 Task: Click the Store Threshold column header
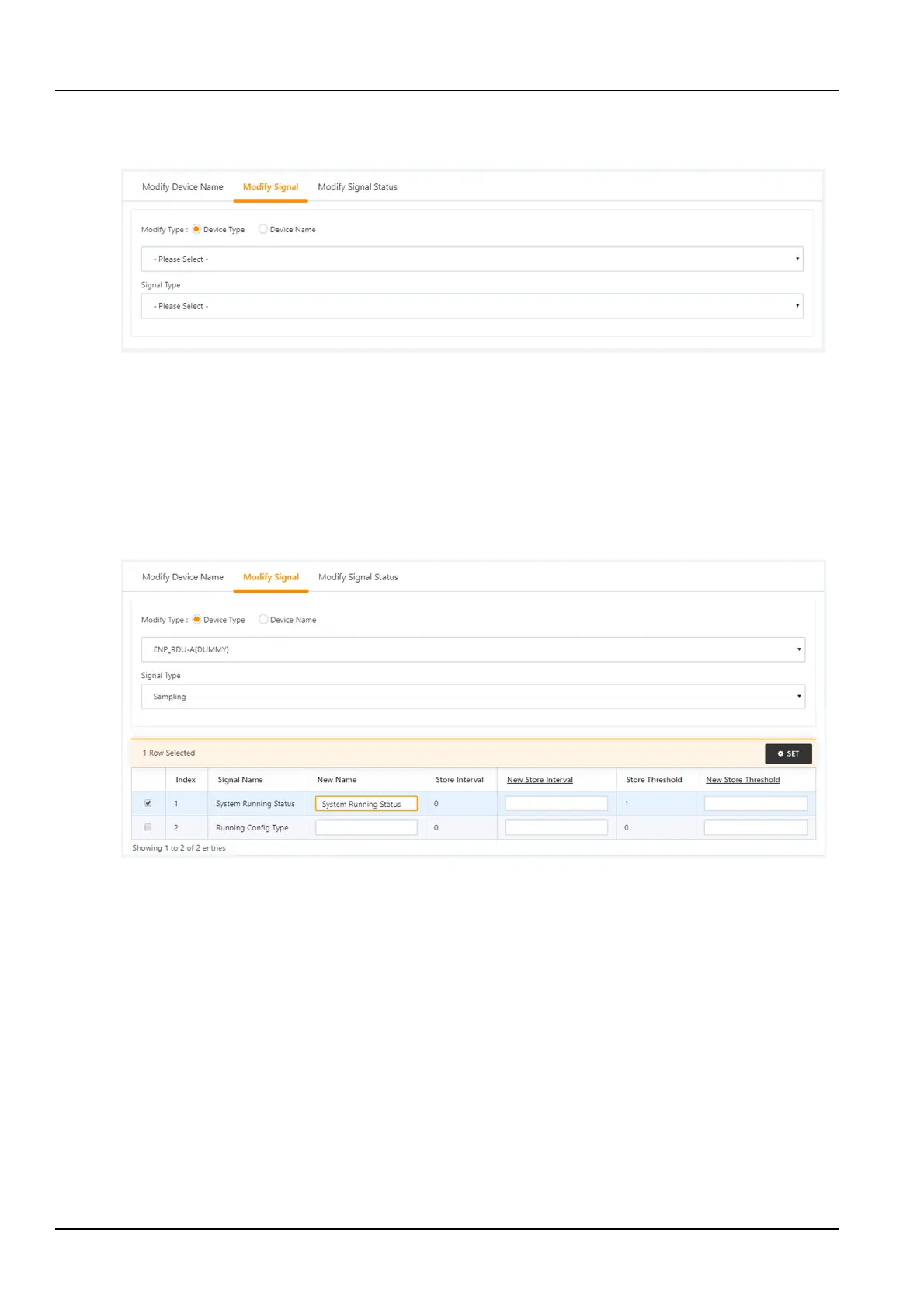click(655, 780)
